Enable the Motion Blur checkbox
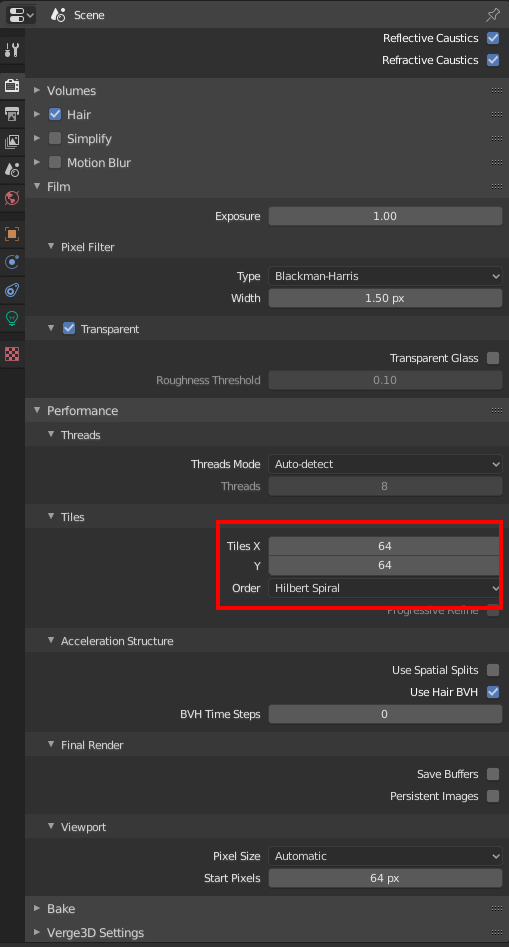This screenshot has height=947, width=509. tap(55, 162)
